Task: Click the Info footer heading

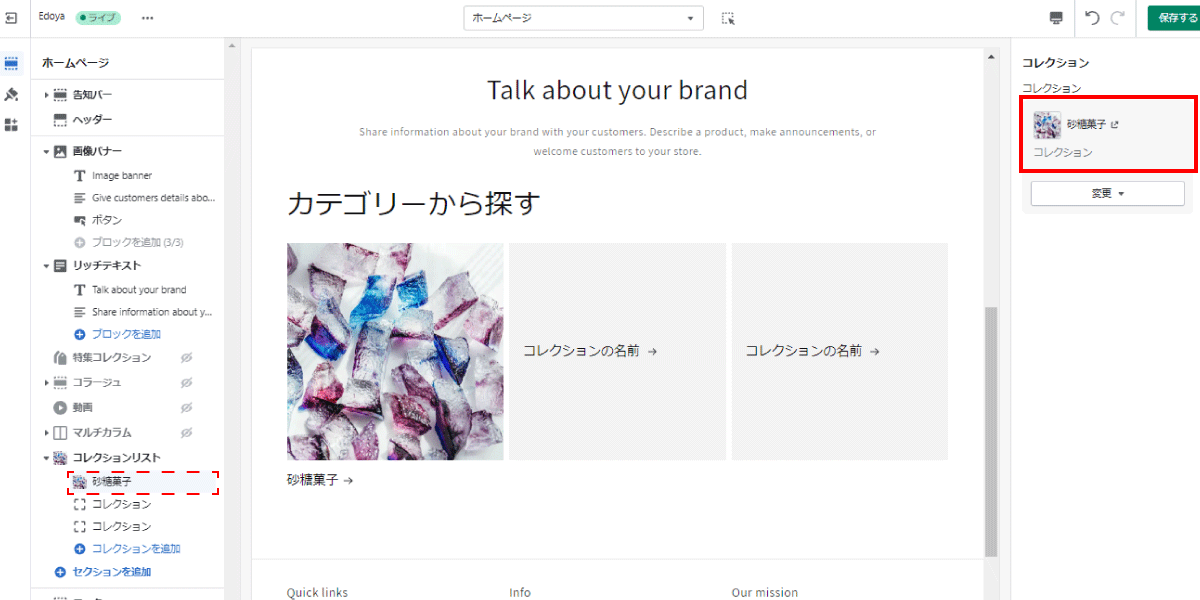Action: point(520,592)
